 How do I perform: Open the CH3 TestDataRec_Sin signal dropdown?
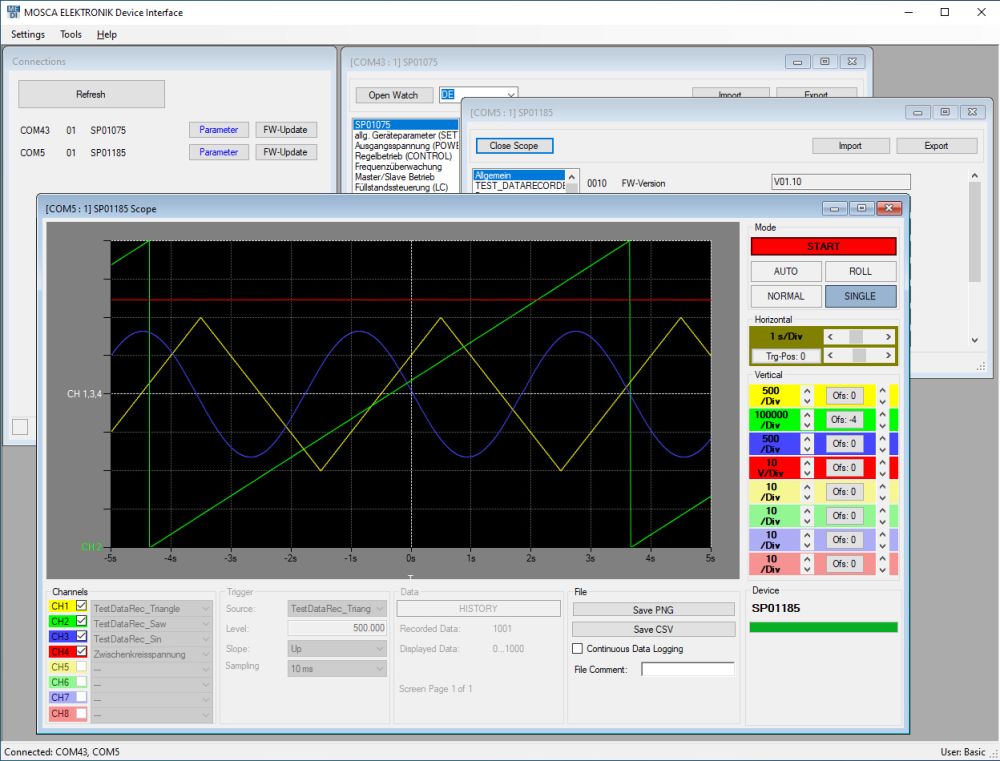[x=152, y=639]
